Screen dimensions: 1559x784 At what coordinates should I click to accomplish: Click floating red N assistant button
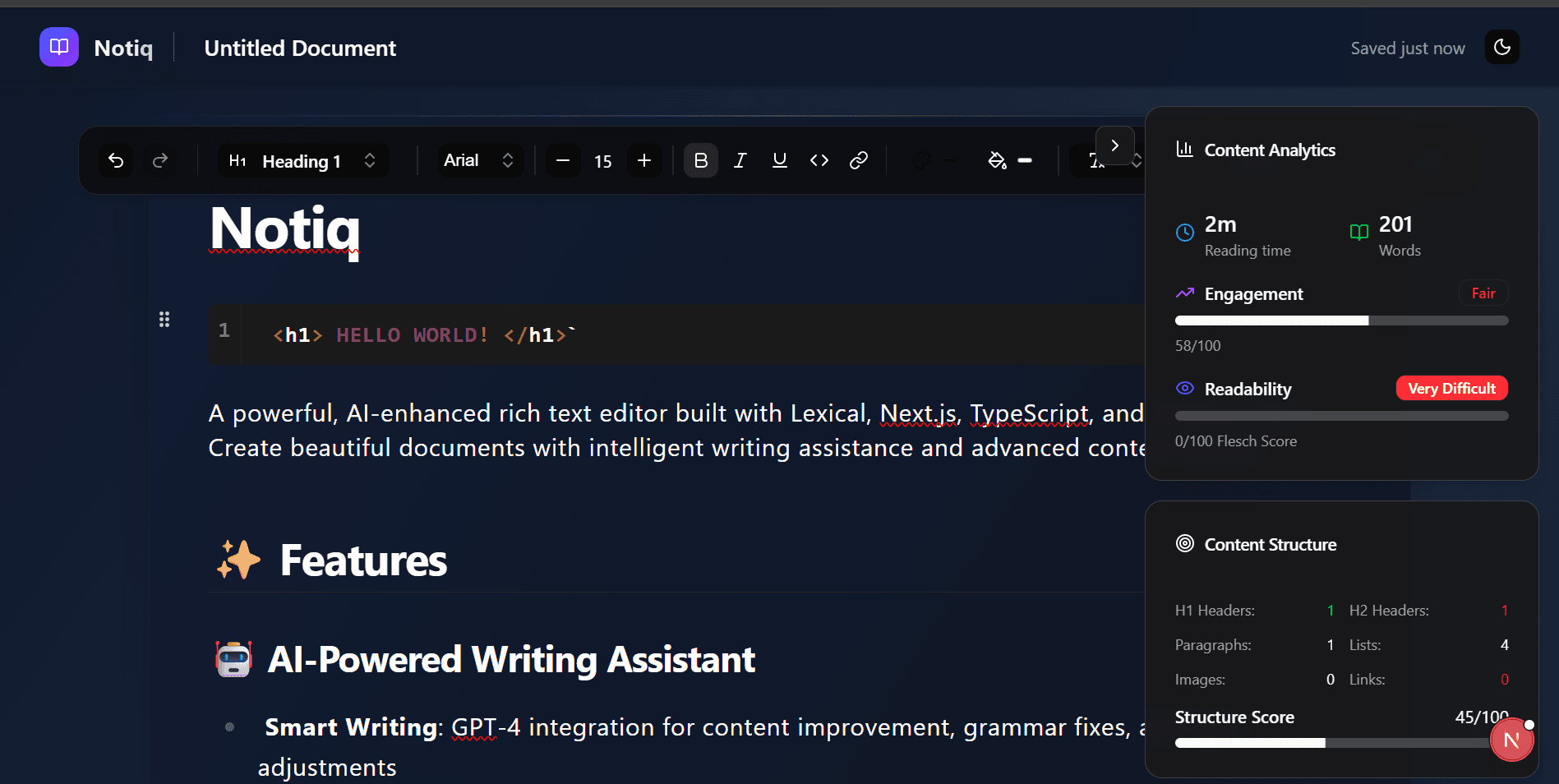point(1511,740)
